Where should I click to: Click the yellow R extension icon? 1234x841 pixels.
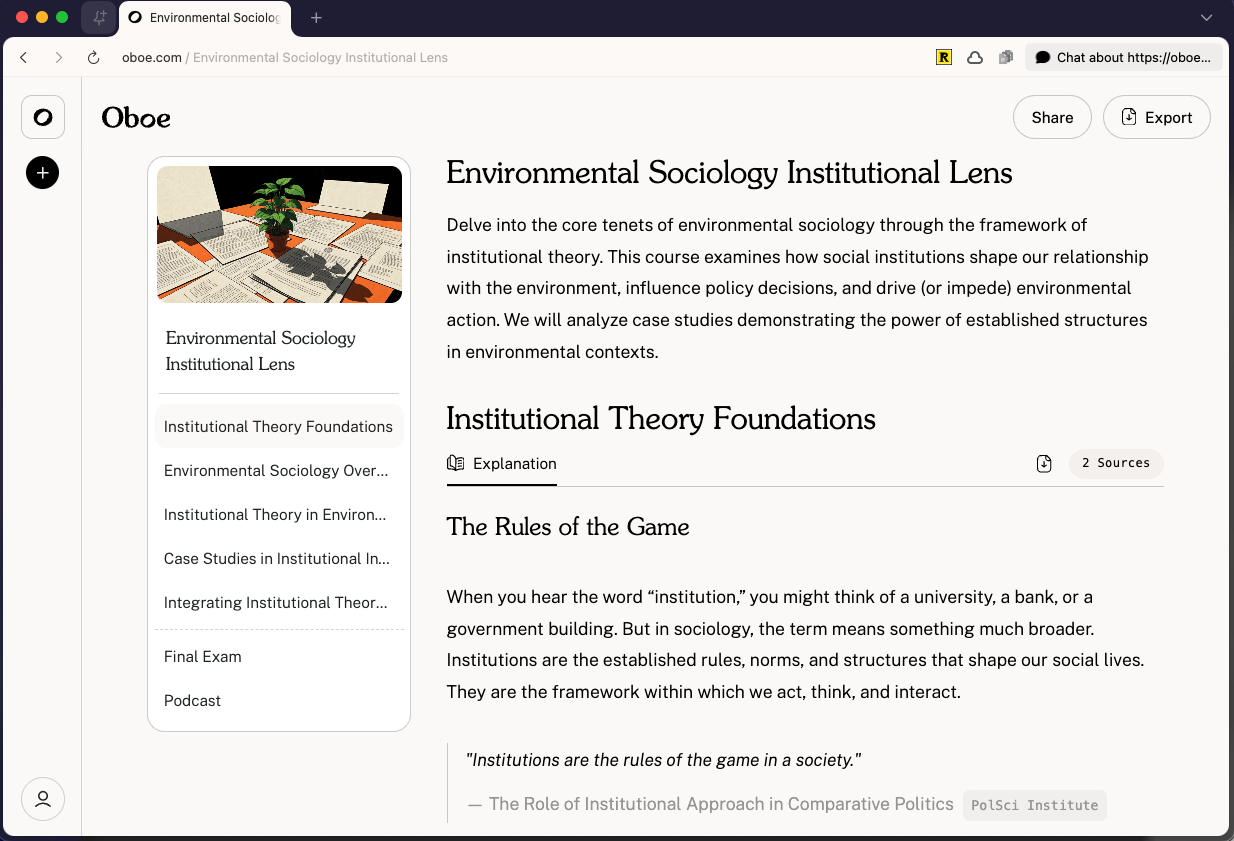pos(944,57)
